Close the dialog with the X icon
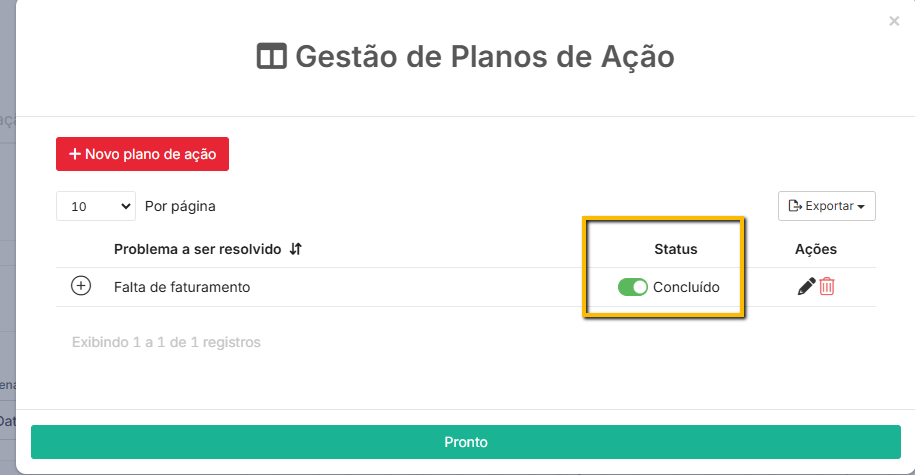Screen dimensions: 915x475 (894, 22)
